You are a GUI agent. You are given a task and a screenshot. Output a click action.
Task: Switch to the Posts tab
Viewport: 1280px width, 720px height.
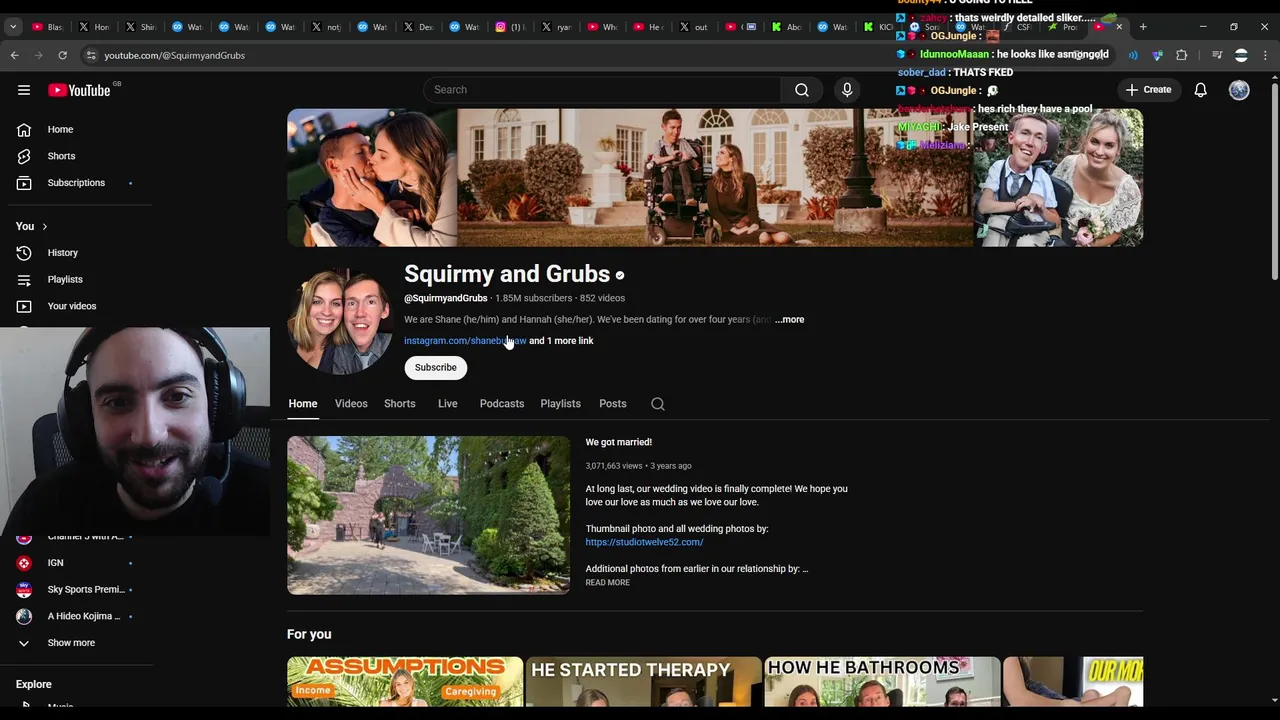point(613,404)
